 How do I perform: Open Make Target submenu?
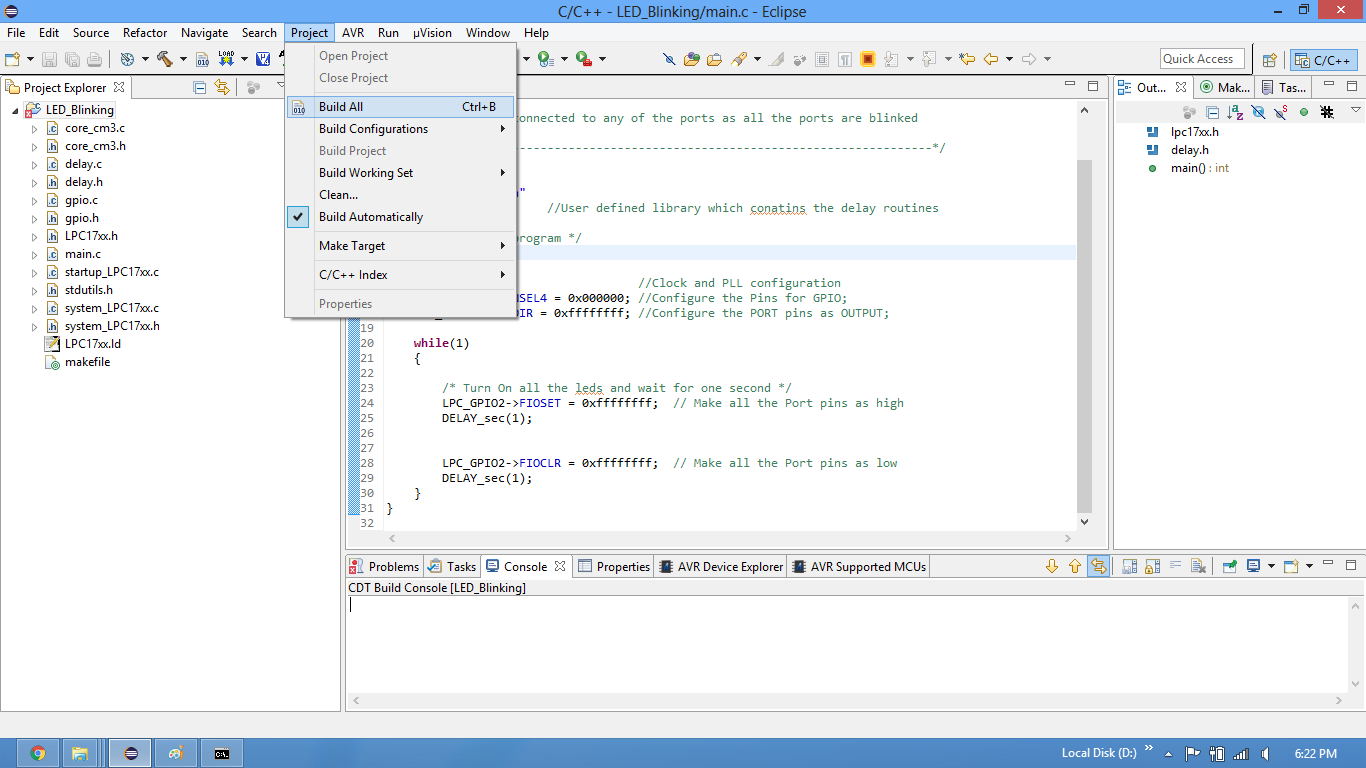400,246
